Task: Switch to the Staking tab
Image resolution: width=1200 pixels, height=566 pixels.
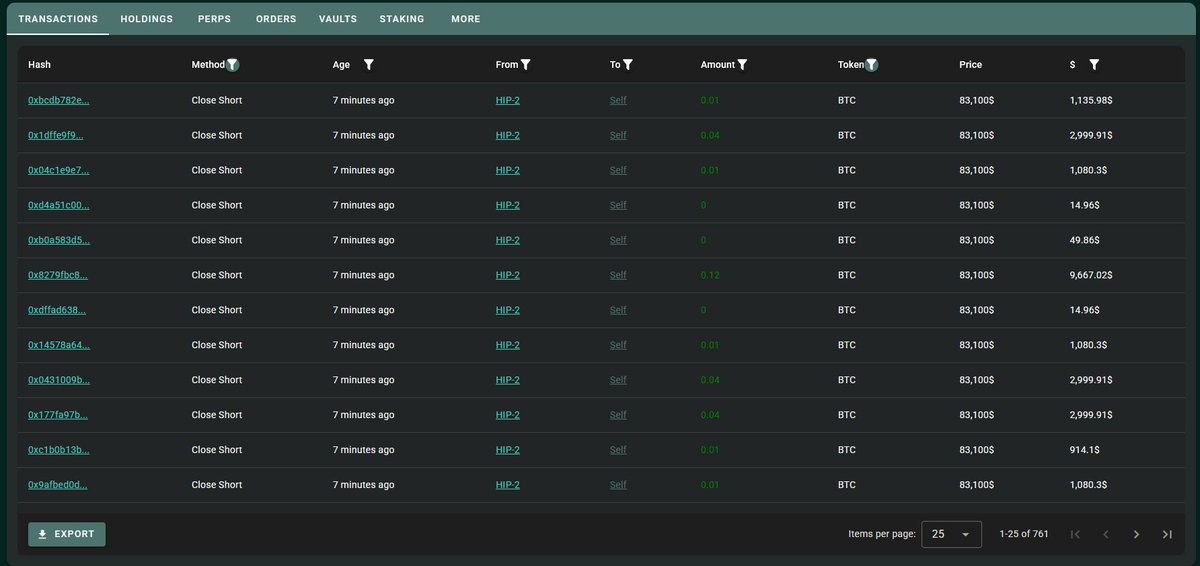Action: [402, 19]
